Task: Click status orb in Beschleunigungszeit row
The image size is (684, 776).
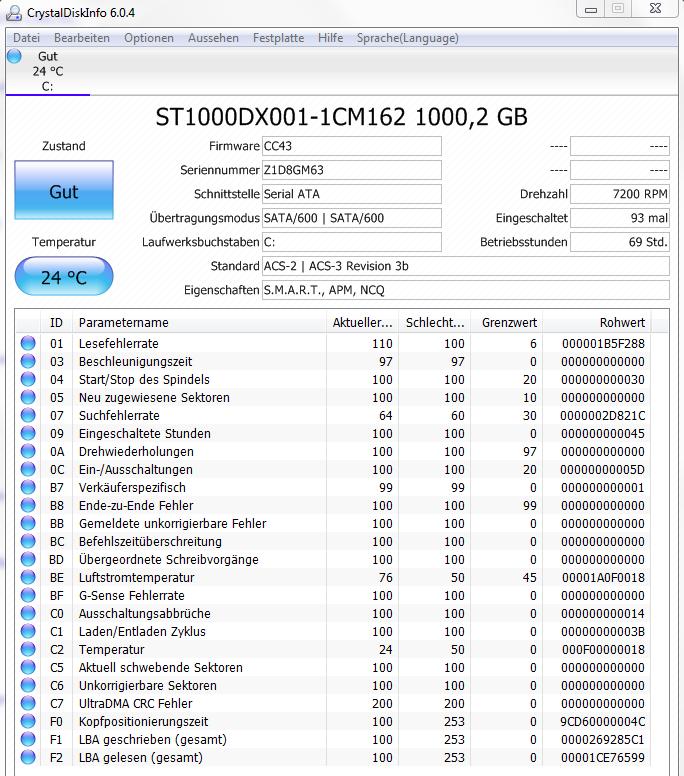Action: point(28,361)
